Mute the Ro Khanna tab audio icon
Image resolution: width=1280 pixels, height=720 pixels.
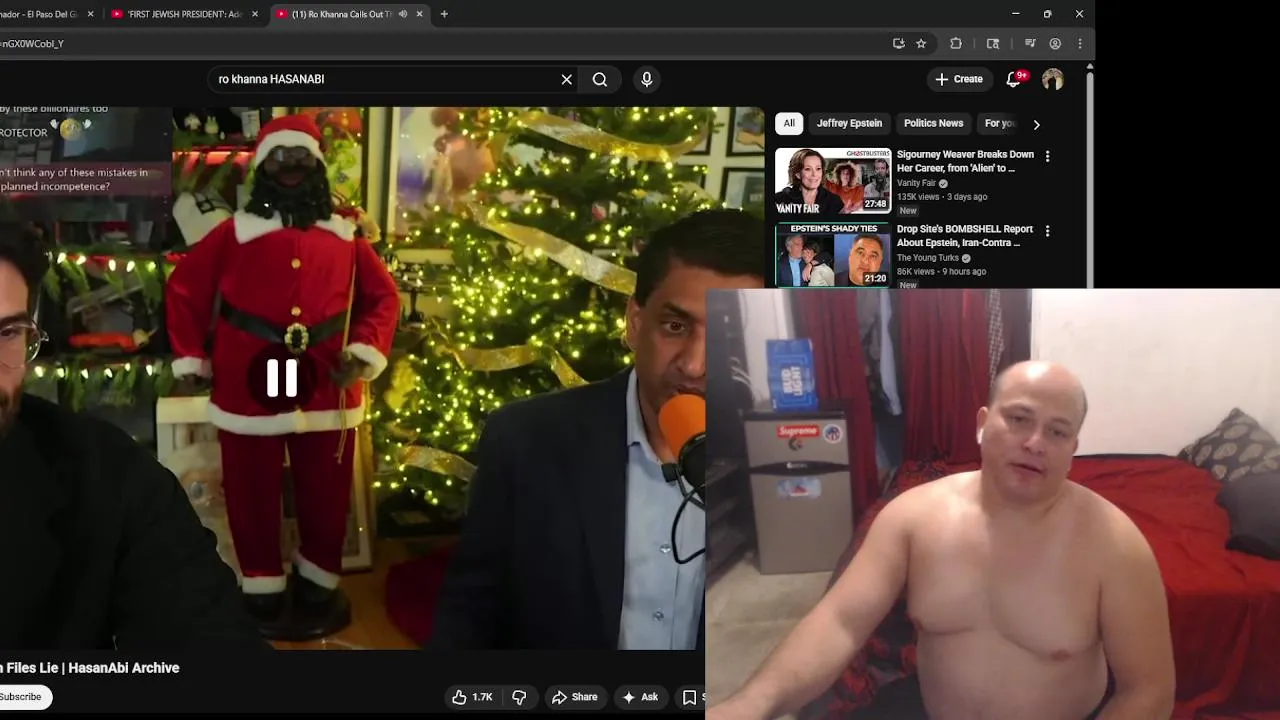[x=403, y=14]
